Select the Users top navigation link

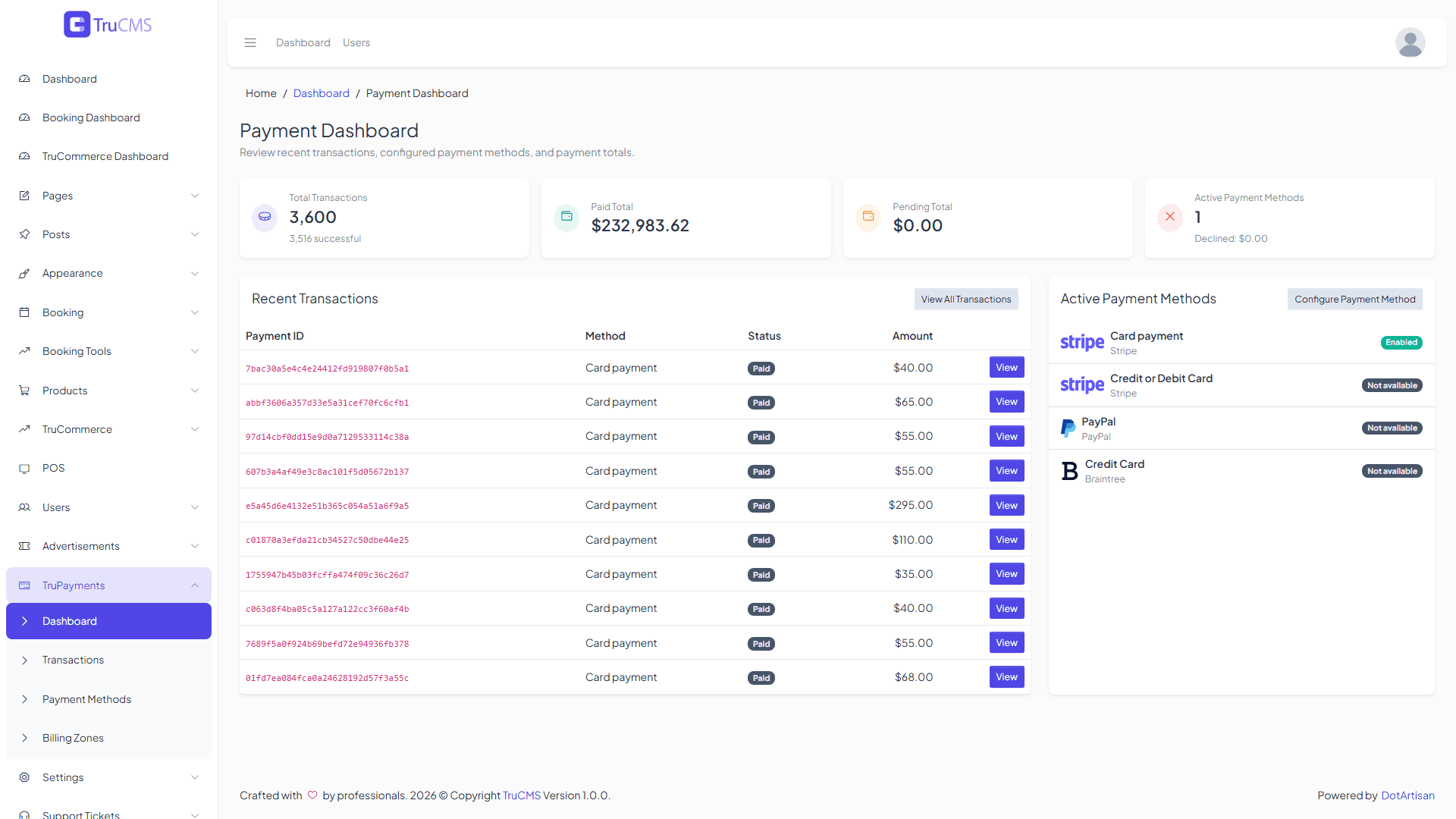coord(356,42)
